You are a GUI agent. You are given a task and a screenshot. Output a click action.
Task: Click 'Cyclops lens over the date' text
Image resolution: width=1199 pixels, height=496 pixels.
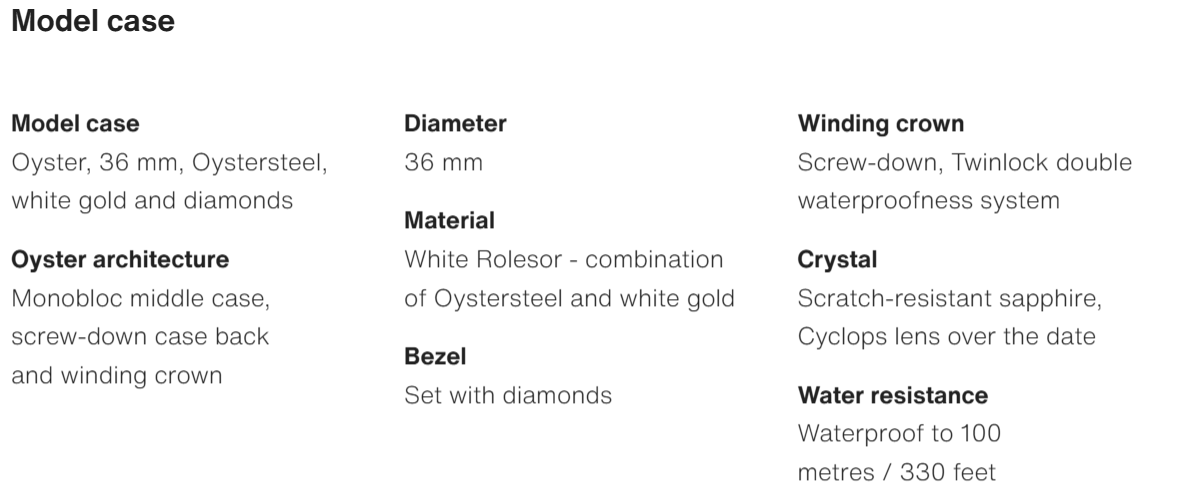(x=946, y=336)
